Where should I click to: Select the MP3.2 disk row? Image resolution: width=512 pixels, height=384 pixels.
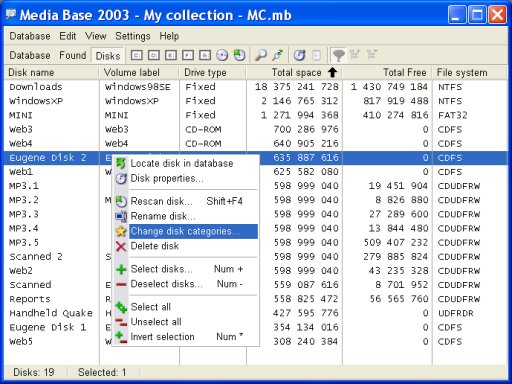[256, 200]
